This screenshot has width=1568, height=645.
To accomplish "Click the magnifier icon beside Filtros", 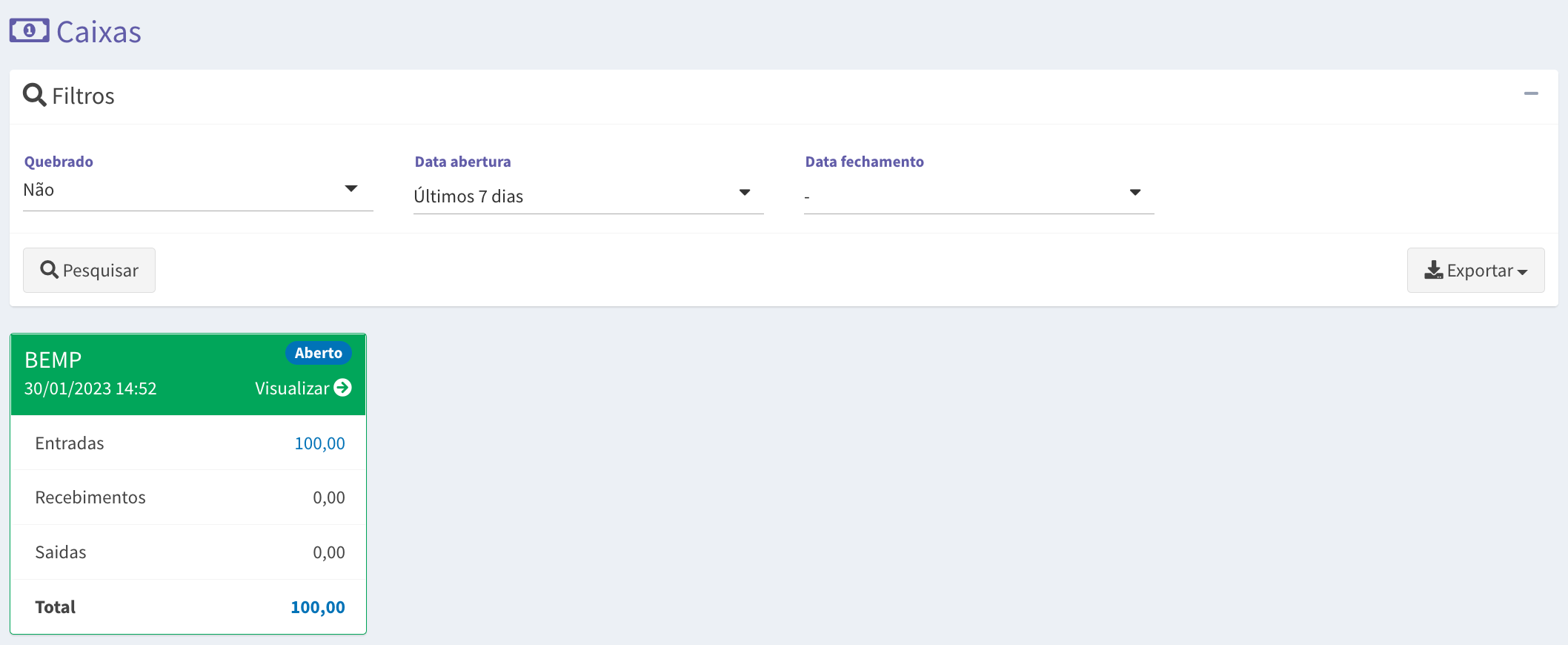I will 35,95.
